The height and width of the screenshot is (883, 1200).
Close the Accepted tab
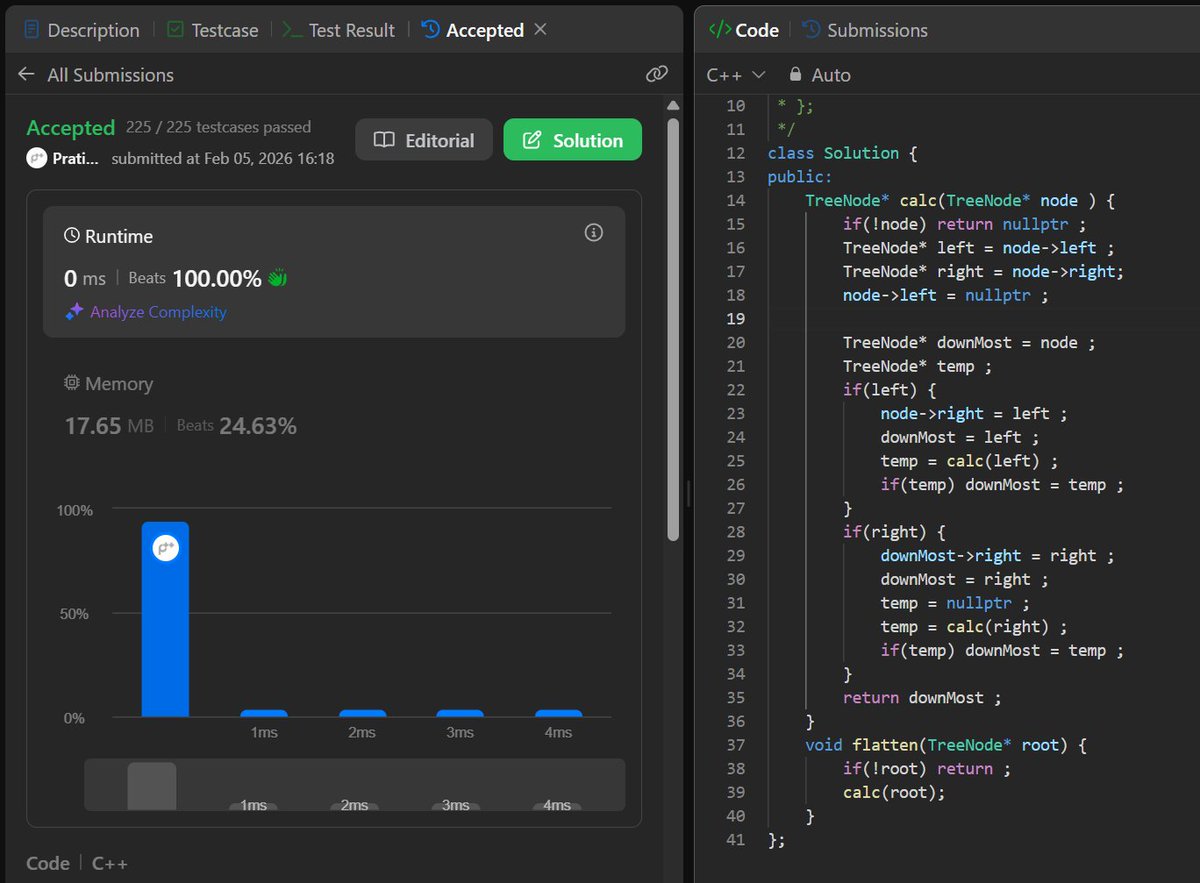click(540, 30)
